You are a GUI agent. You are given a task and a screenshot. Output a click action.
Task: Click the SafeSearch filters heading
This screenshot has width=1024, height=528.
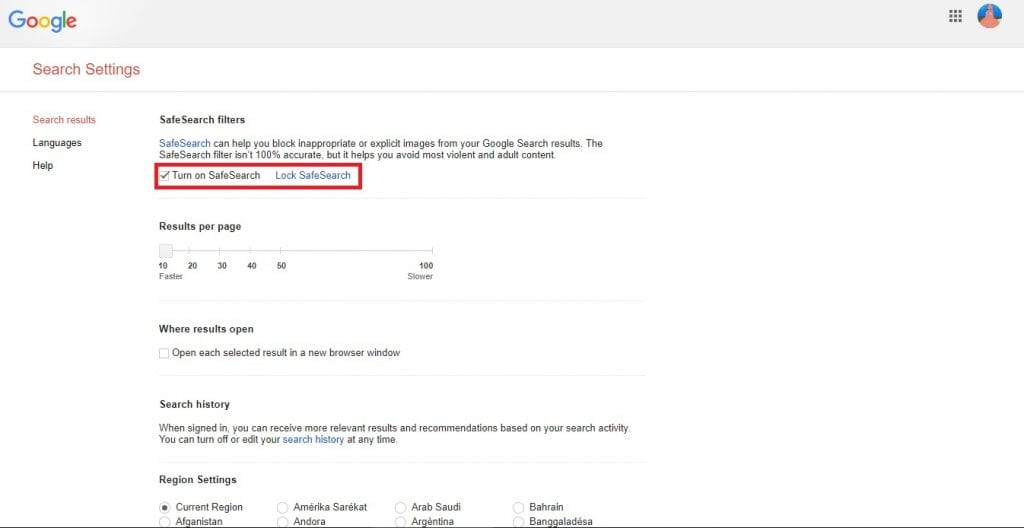tap(202, 120)
